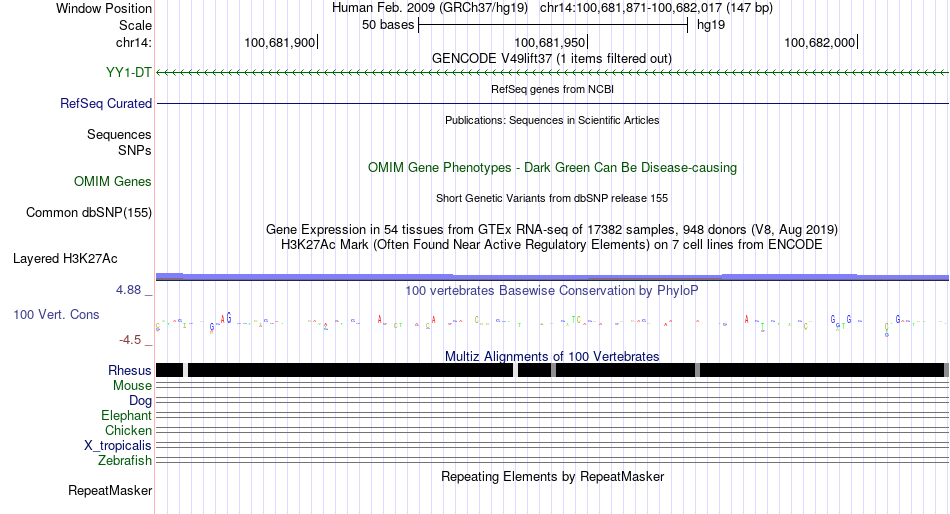Select the Mouse alignment label
950x514 pixels.
point(132,386)
